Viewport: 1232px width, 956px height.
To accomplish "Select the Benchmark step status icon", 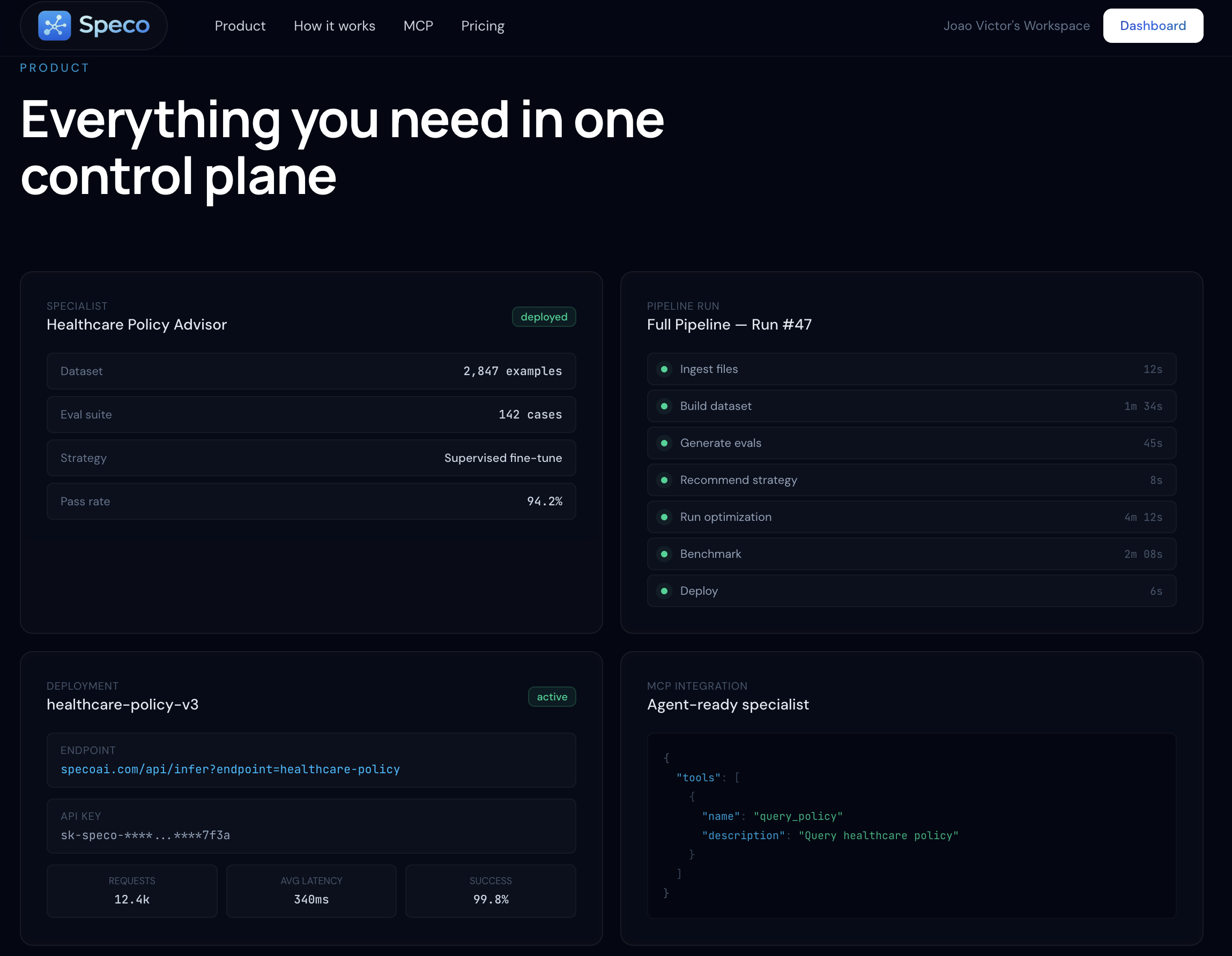I will (665, 554).
